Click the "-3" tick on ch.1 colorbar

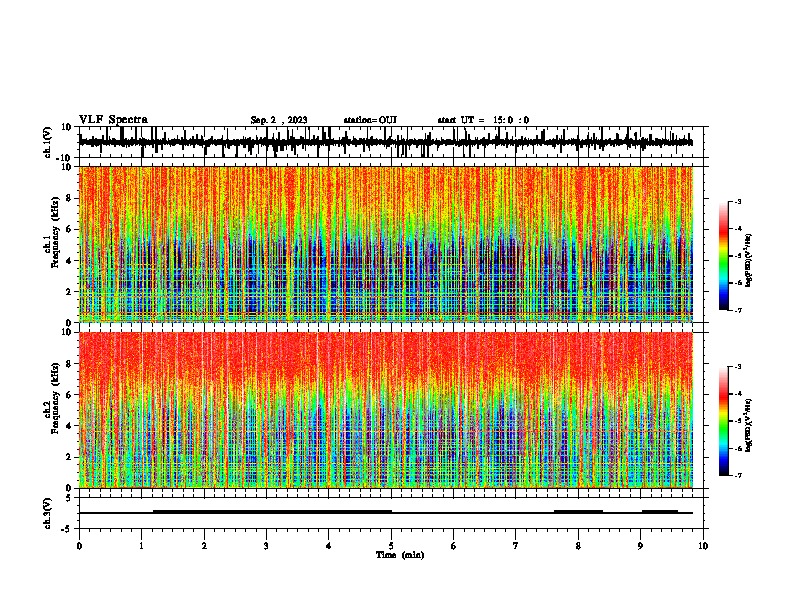[x=738, y=202]
